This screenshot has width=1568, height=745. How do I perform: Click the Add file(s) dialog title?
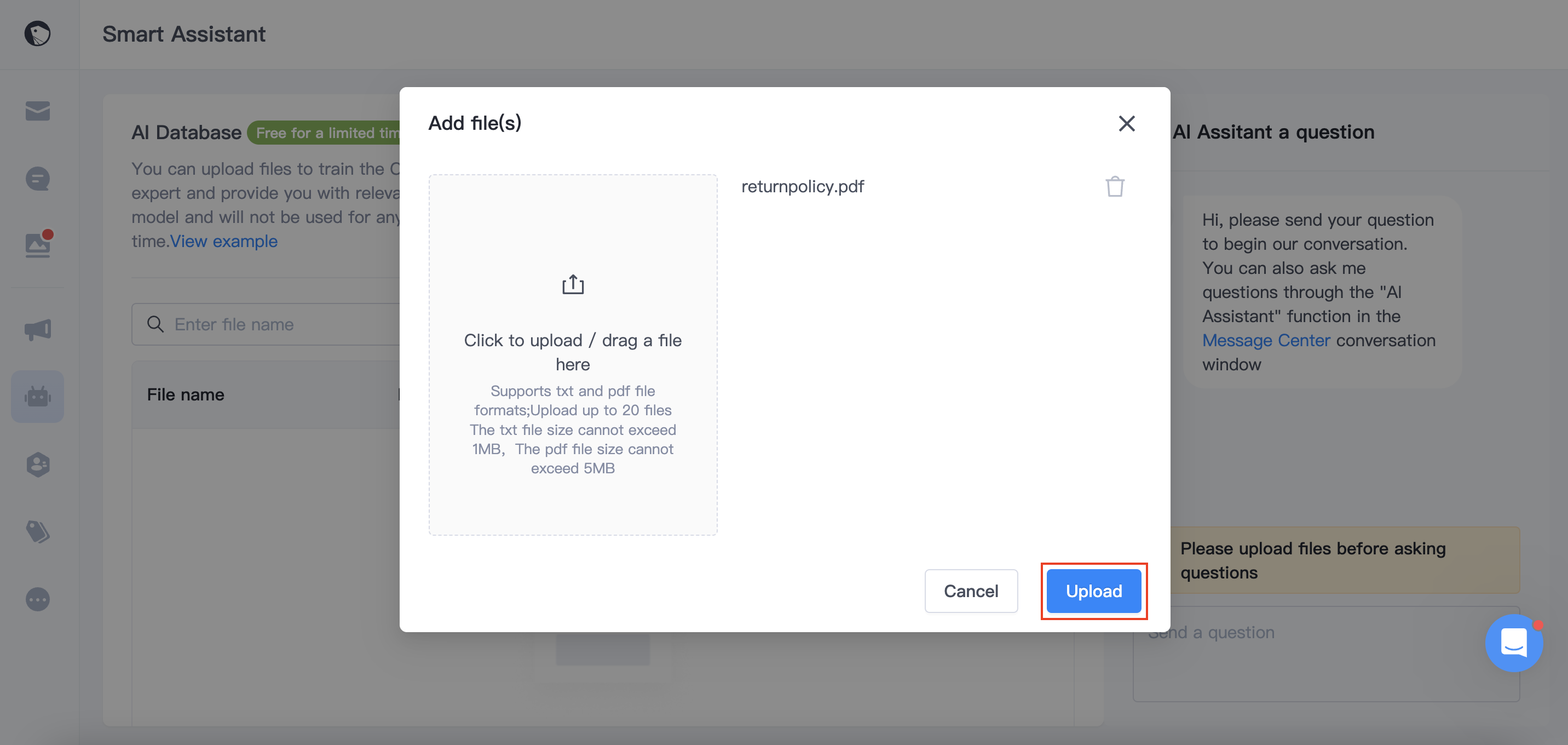pos(475,123)
